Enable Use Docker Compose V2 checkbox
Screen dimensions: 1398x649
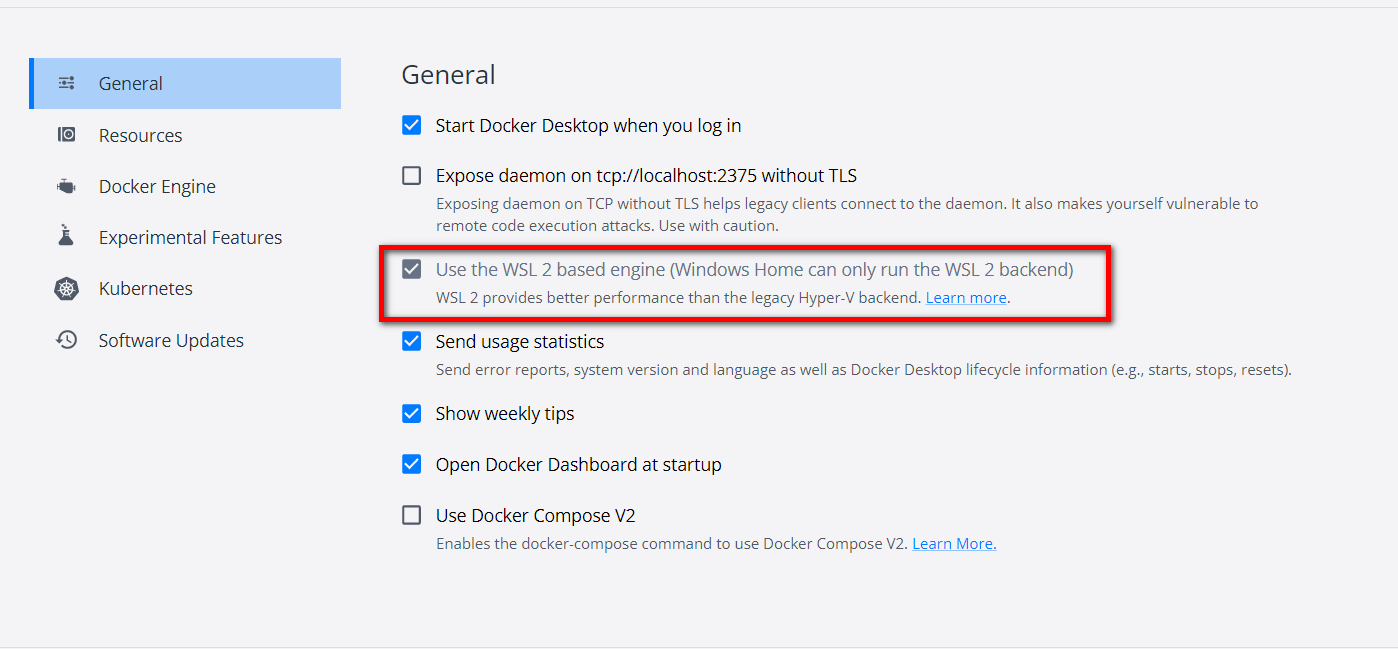(x=411, y=515)
